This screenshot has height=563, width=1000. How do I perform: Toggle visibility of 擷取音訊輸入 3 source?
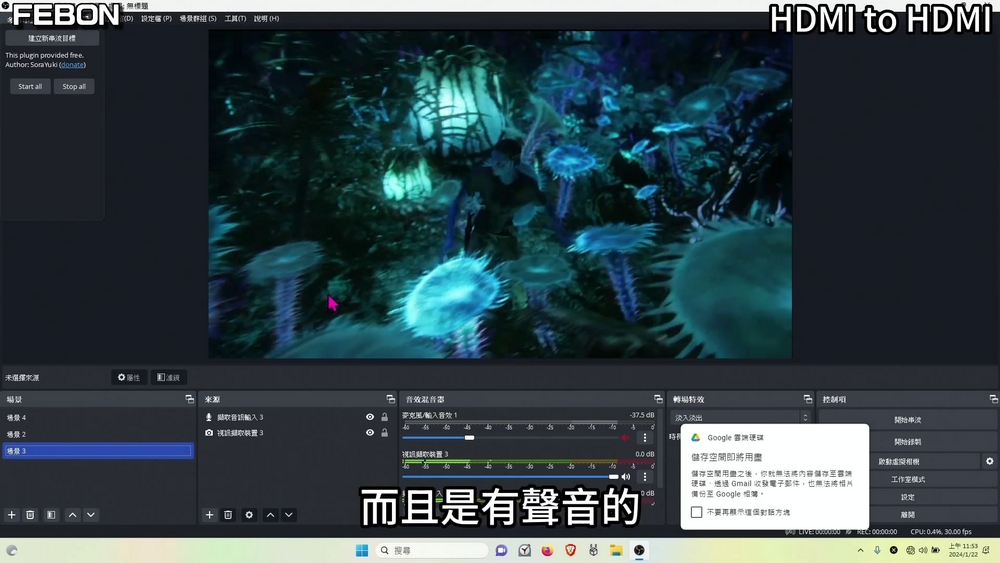click(x=370, y=416)
